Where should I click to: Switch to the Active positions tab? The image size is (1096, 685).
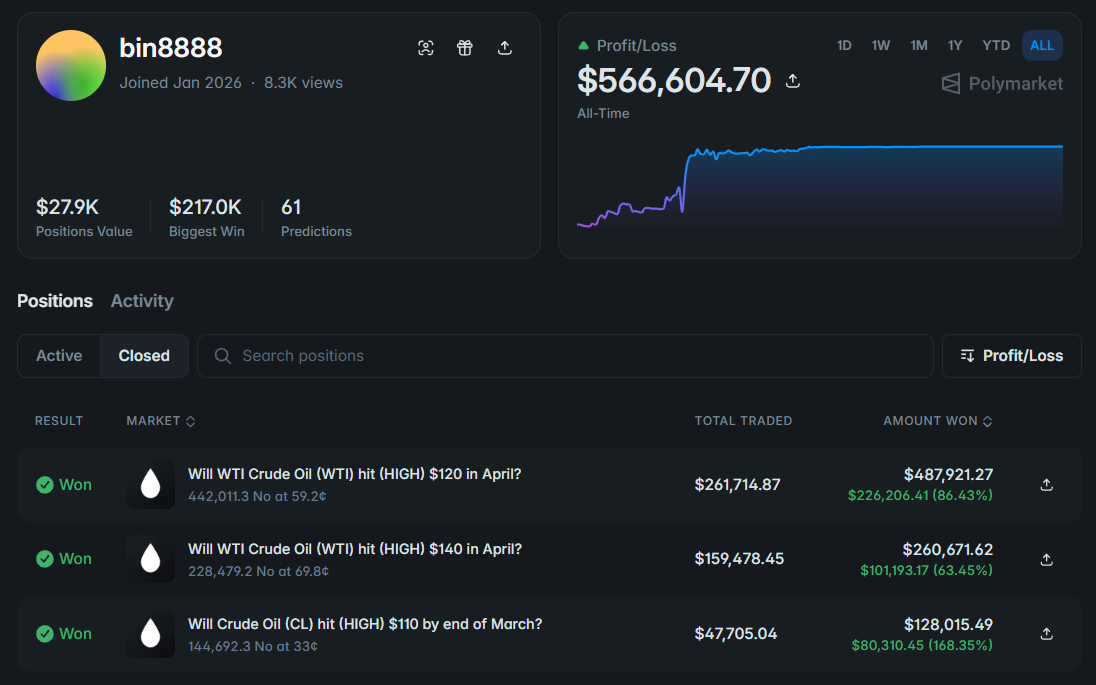pos(59,356)
